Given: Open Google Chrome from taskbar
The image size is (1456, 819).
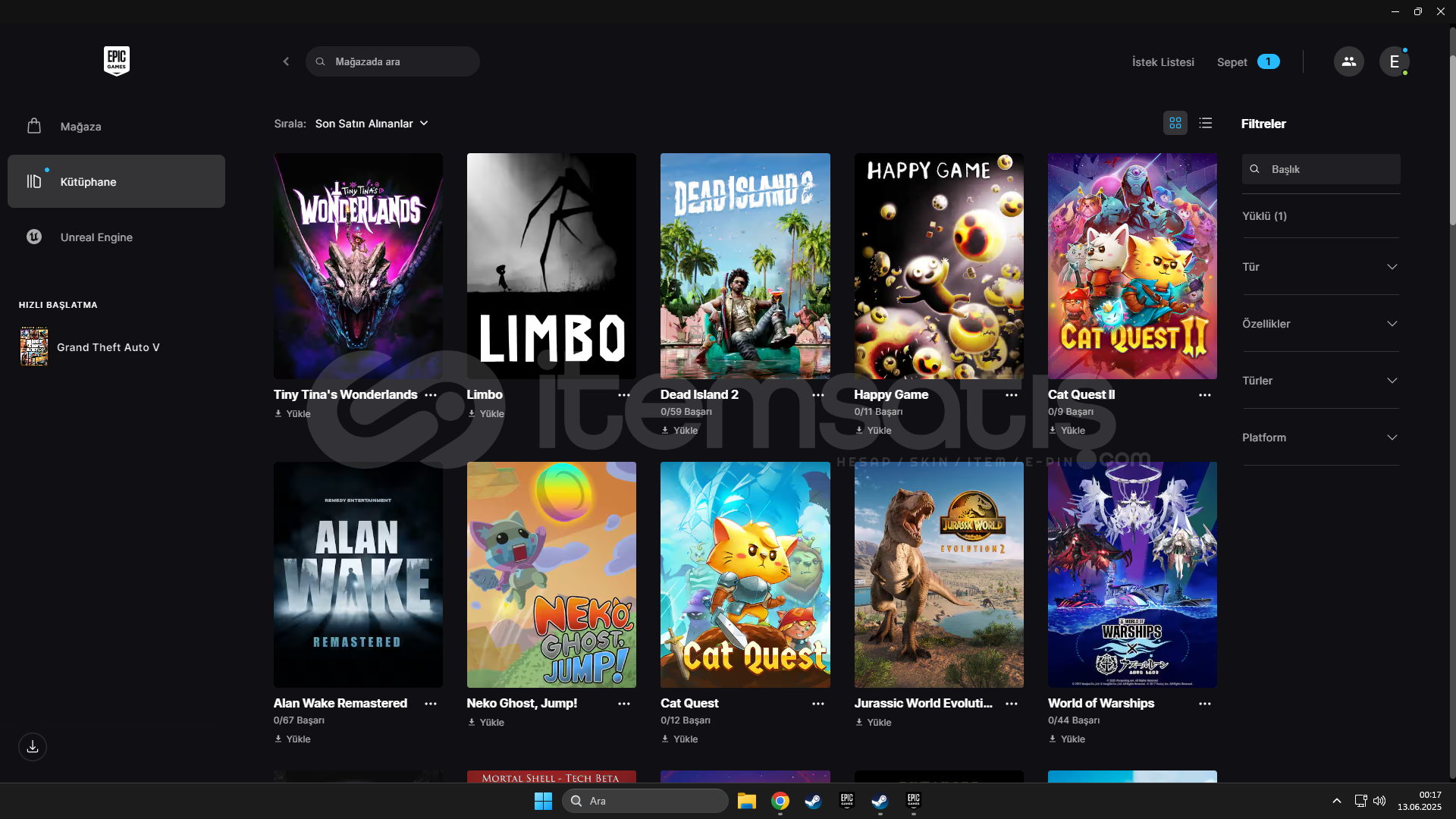Looking at the screenshot, I should pyautogui.click(x=780, y=801).
